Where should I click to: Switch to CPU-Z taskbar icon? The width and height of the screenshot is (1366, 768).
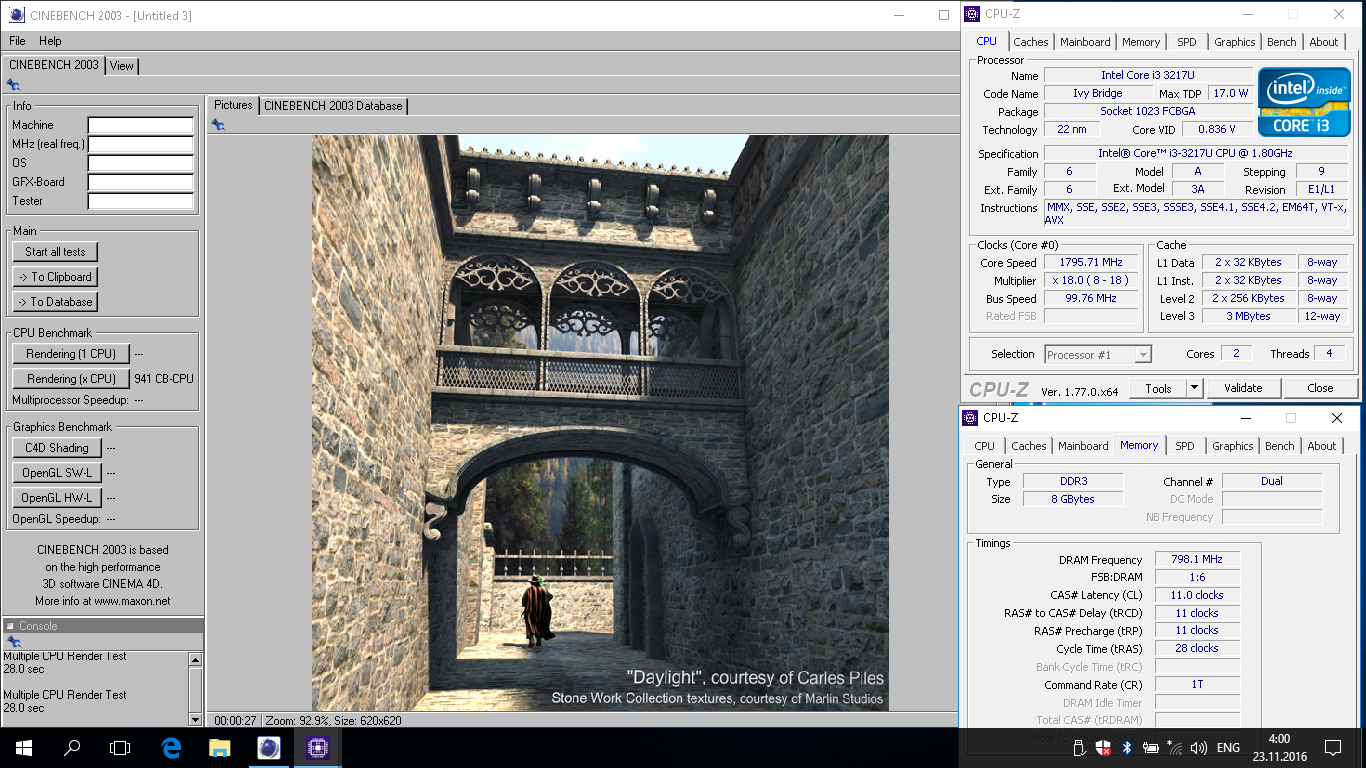(318, 747)
